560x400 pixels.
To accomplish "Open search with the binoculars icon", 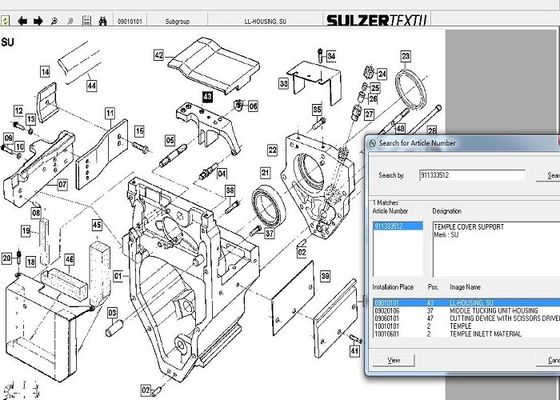I will [103, 21].
